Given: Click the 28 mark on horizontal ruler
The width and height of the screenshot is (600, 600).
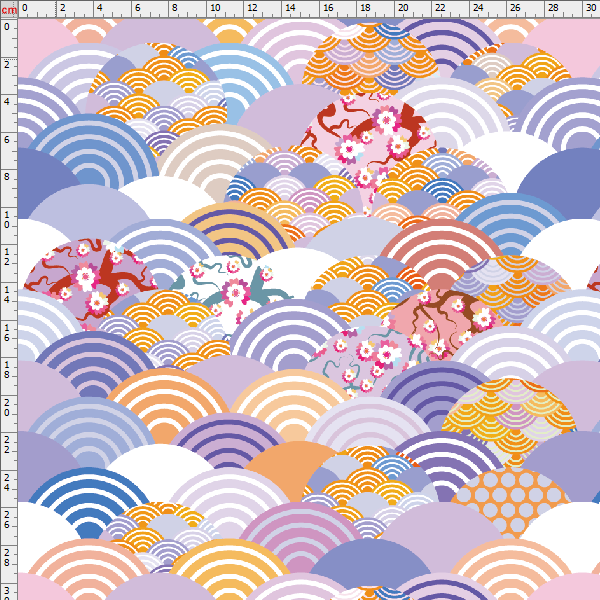Looking at the screenshot, I should pos(553,7).
